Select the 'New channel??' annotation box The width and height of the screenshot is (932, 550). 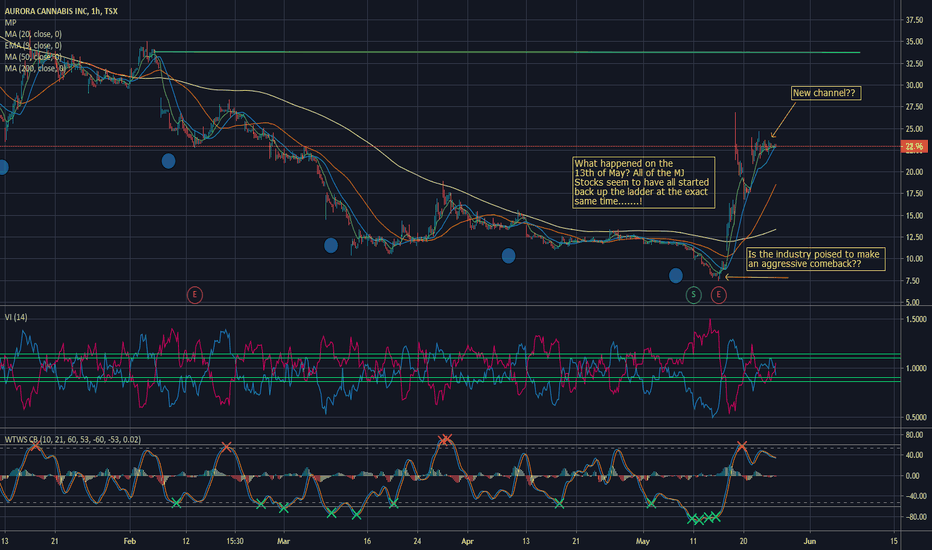(826, 93)
